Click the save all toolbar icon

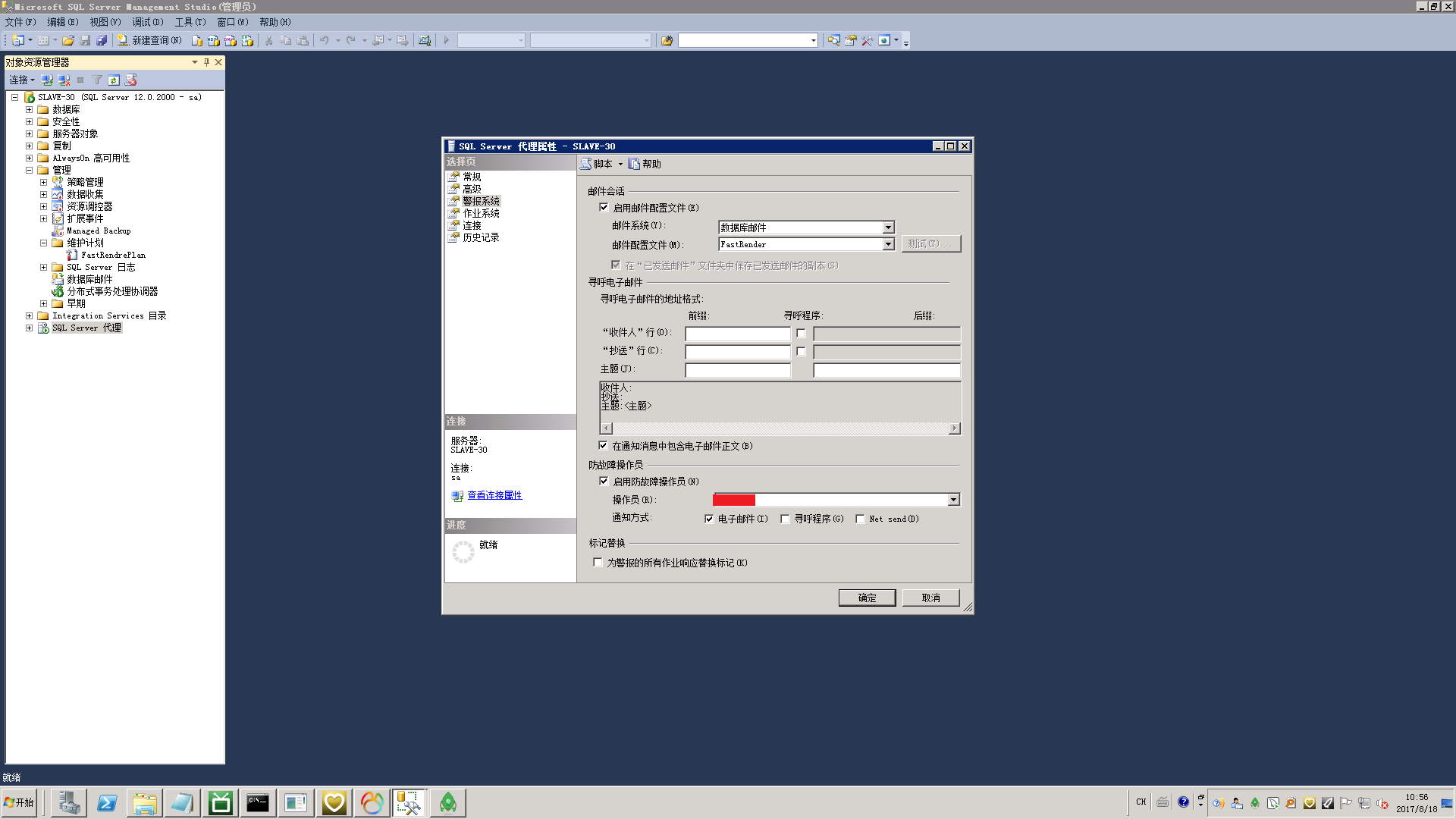pyautogui.click(x=102, y=40)
